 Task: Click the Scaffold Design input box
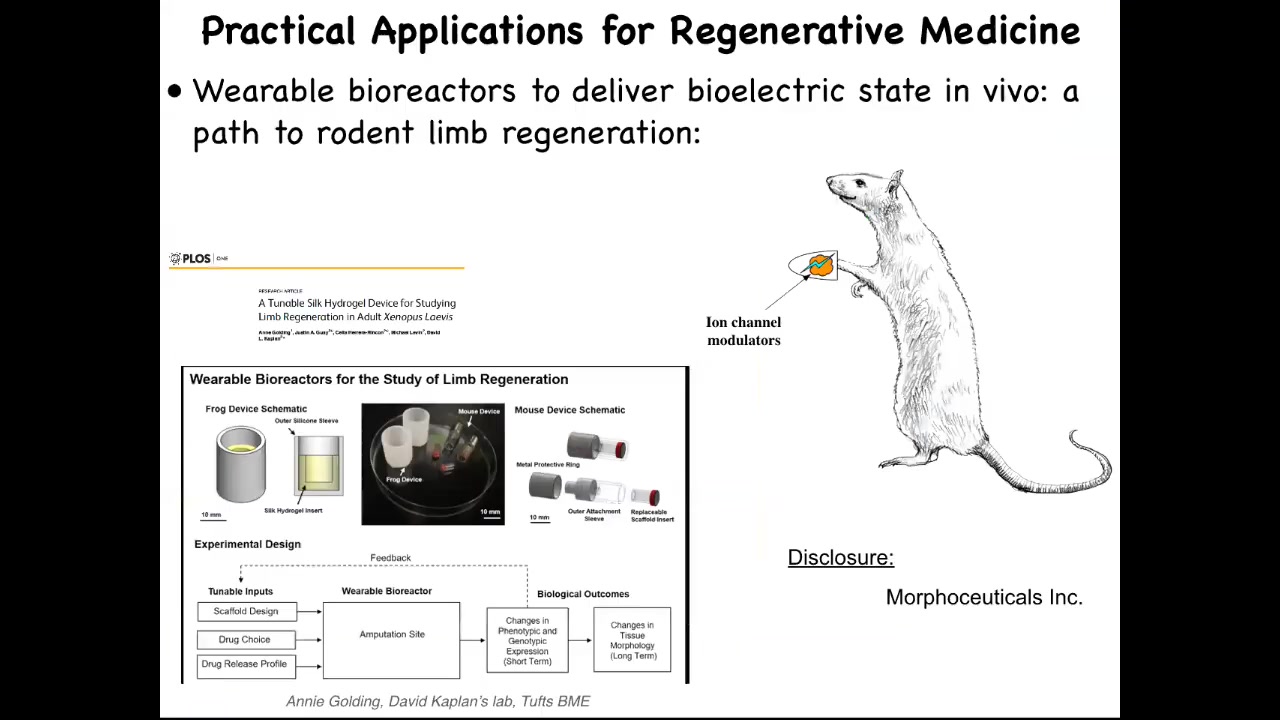click(x=246, y=611)
